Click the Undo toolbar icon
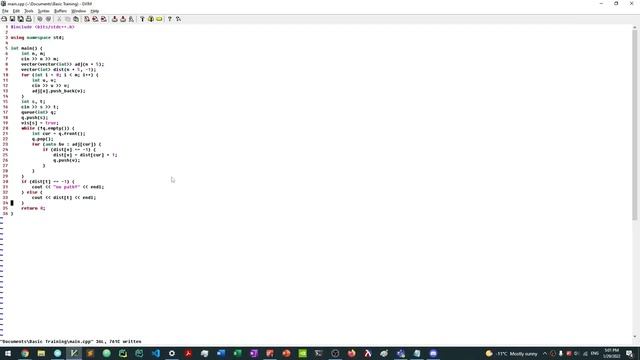Viewport: 640px width, 360px height. [x=40, y=19]
